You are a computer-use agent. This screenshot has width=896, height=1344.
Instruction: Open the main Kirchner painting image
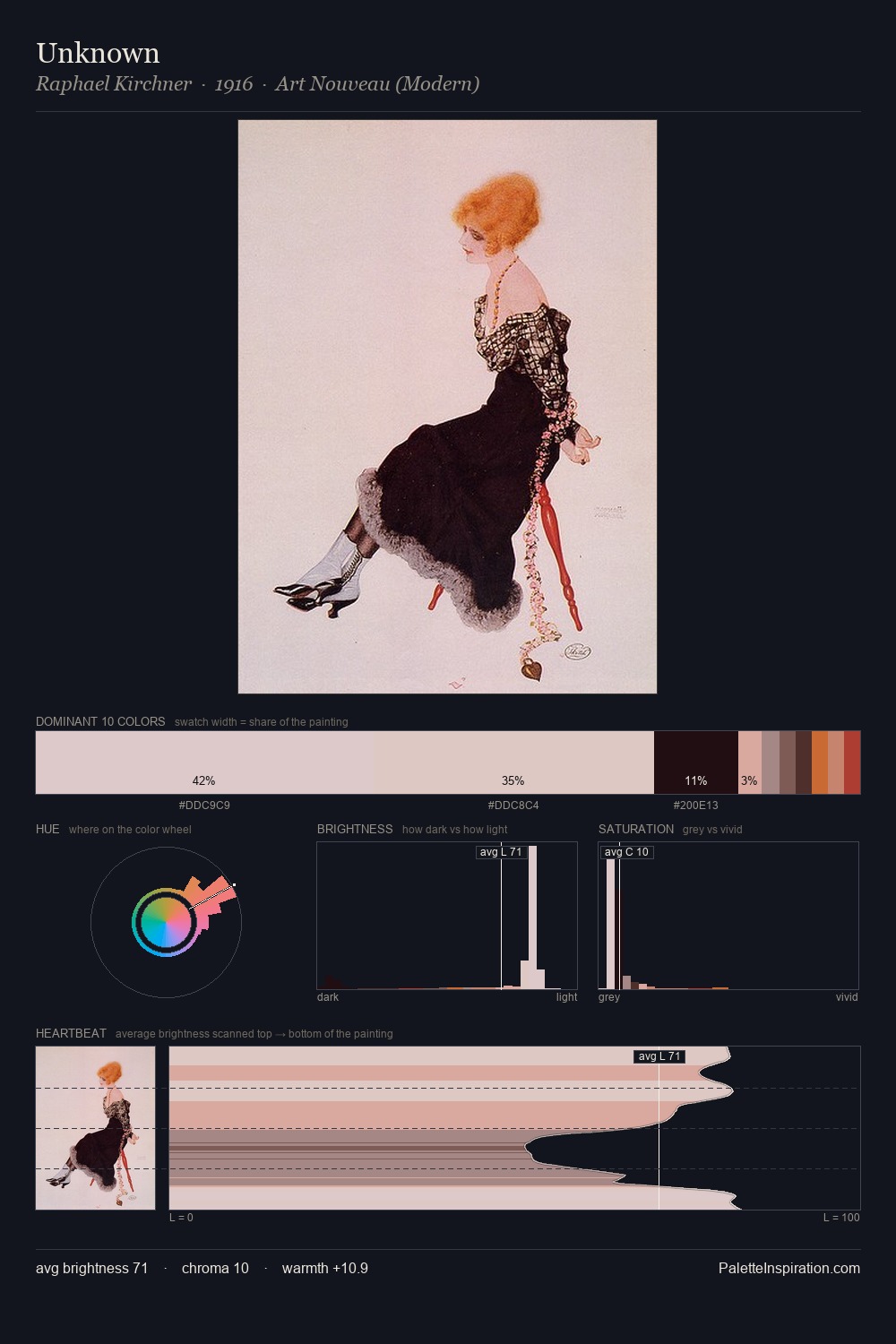coord(447,407)
